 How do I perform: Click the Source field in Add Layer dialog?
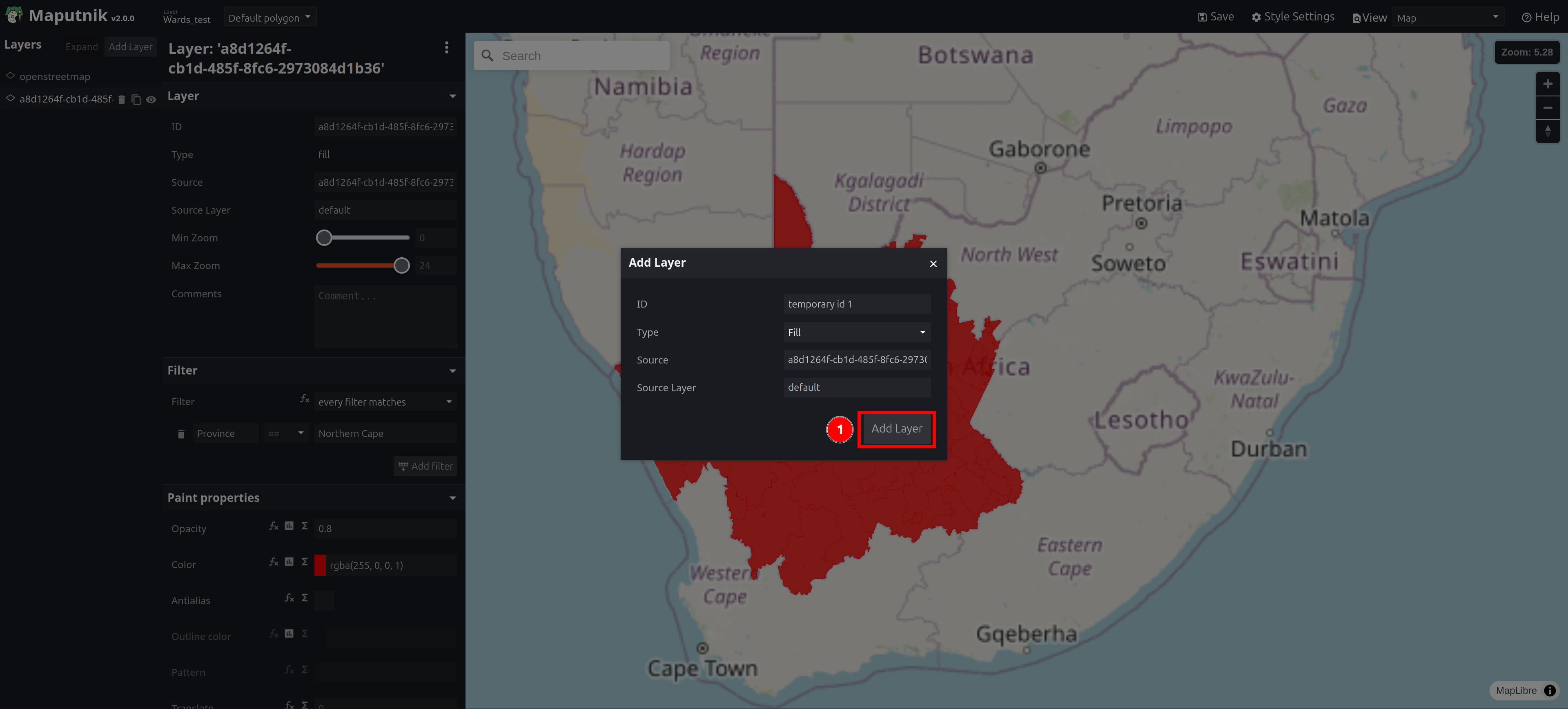click(856, 360)
